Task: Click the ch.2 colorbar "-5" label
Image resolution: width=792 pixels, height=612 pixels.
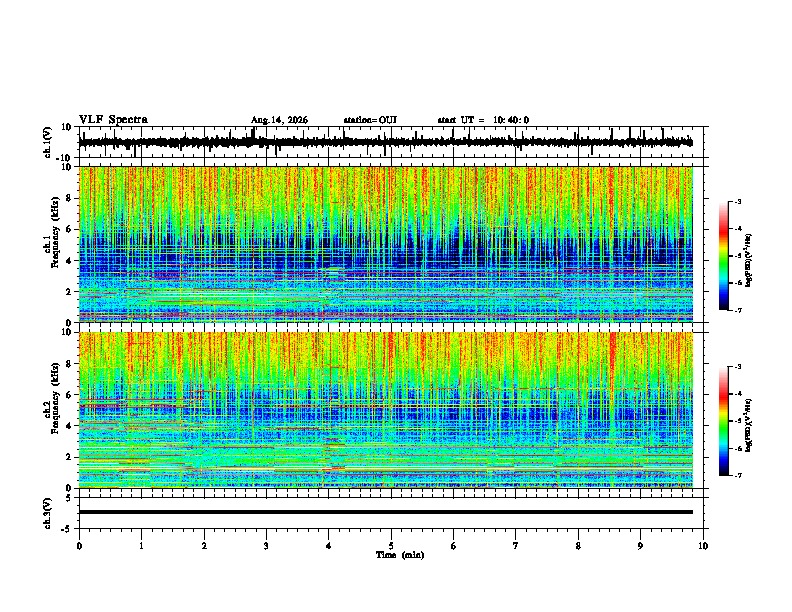Action: [738, 421]
